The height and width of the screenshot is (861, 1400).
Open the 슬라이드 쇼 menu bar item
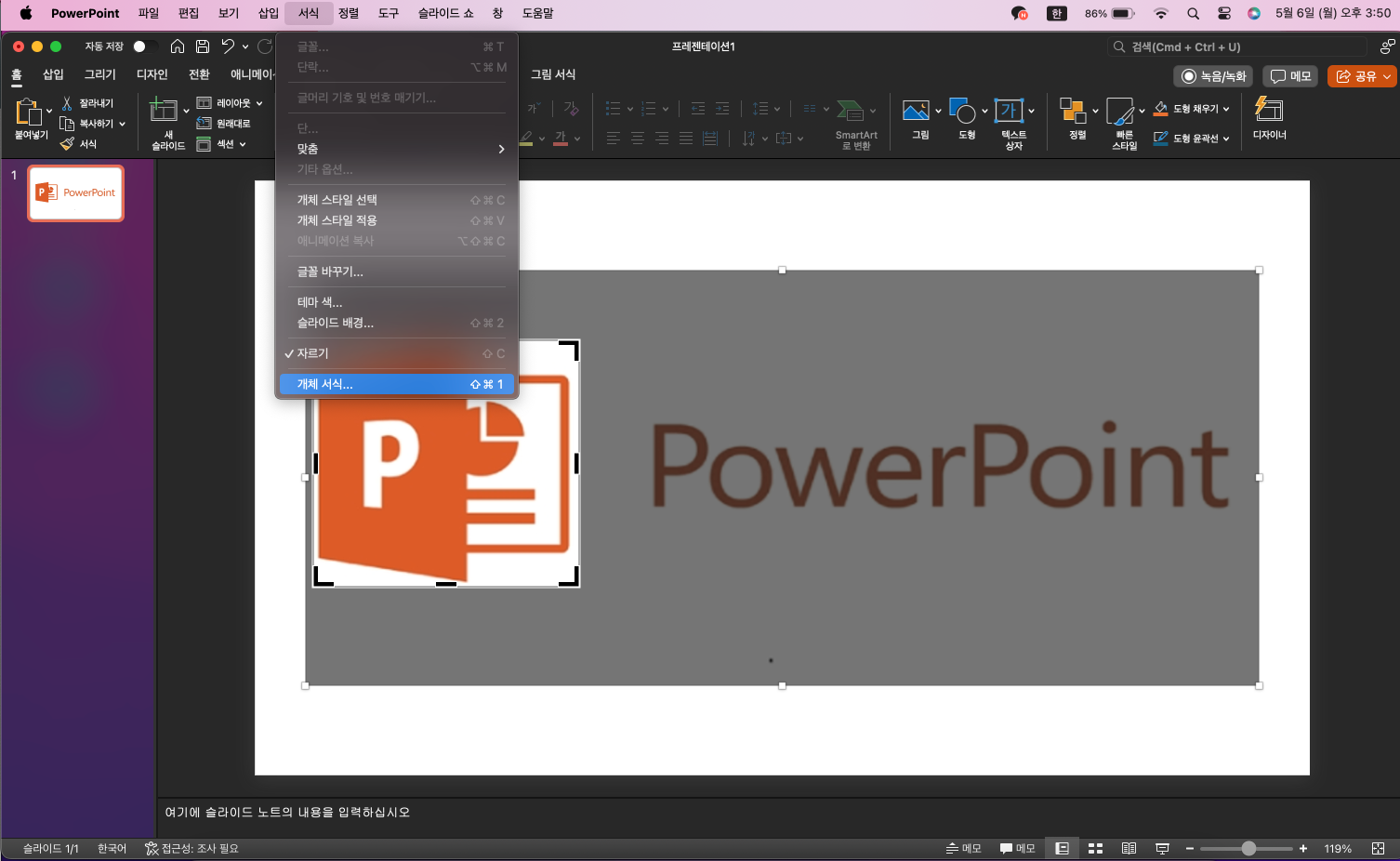[x=445, y=13]
